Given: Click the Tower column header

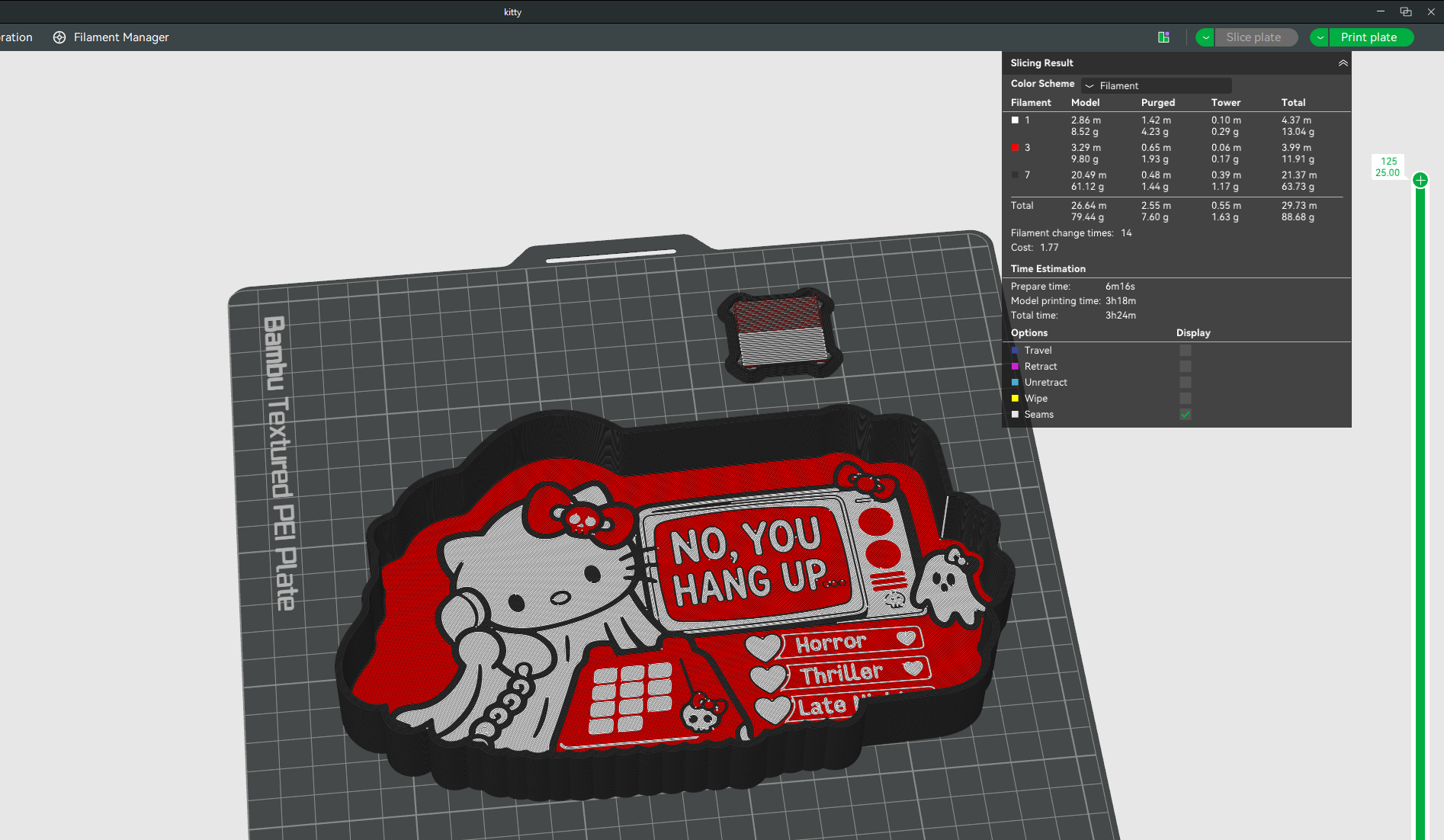Looking at the screenshot, I should coord(1226,103).
